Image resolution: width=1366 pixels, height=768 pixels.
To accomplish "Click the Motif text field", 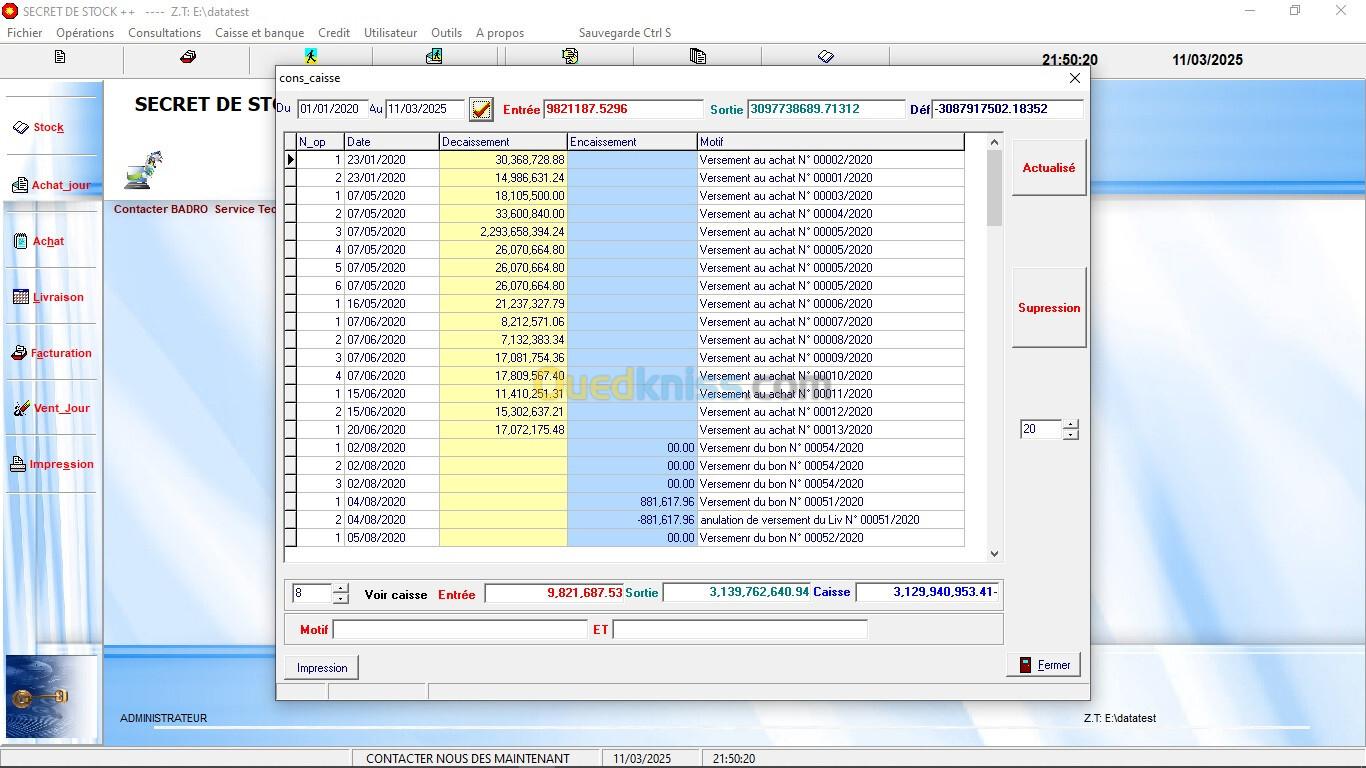I will (460, 630).
